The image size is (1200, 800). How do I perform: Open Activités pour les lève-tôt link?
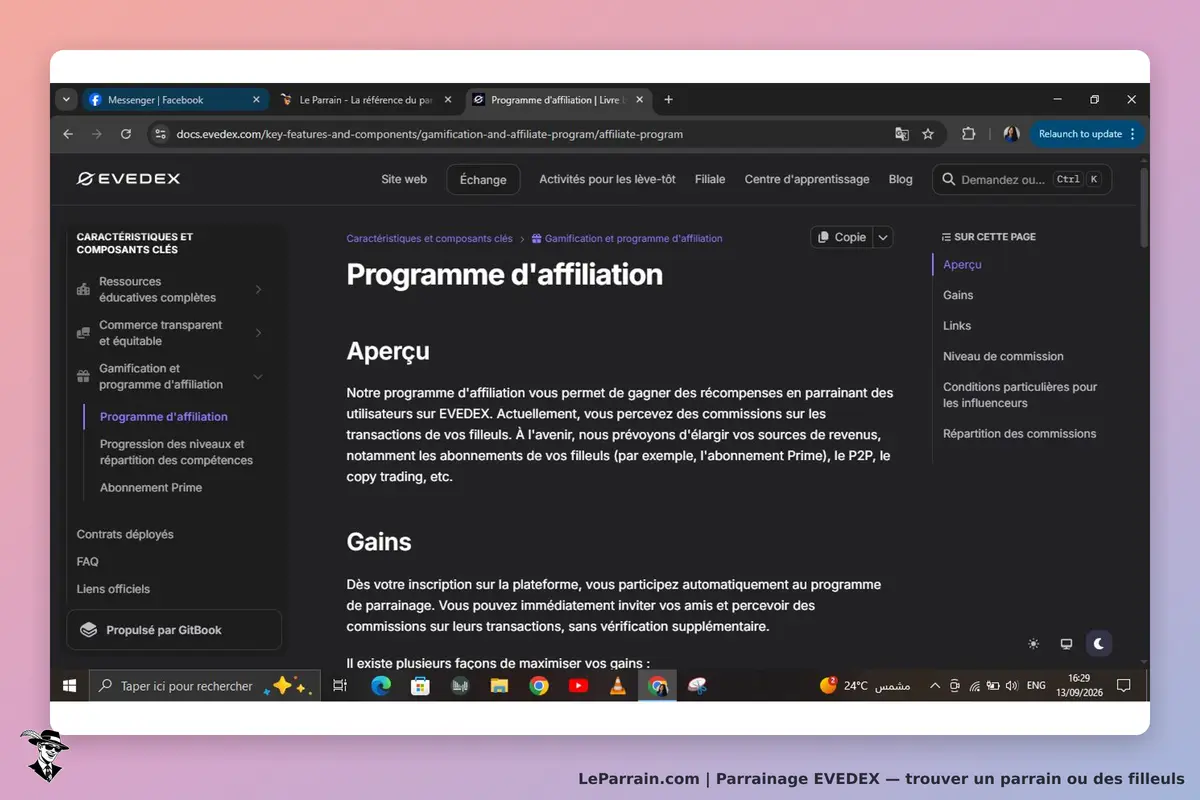pyautogui.click(x=607, y=179)
